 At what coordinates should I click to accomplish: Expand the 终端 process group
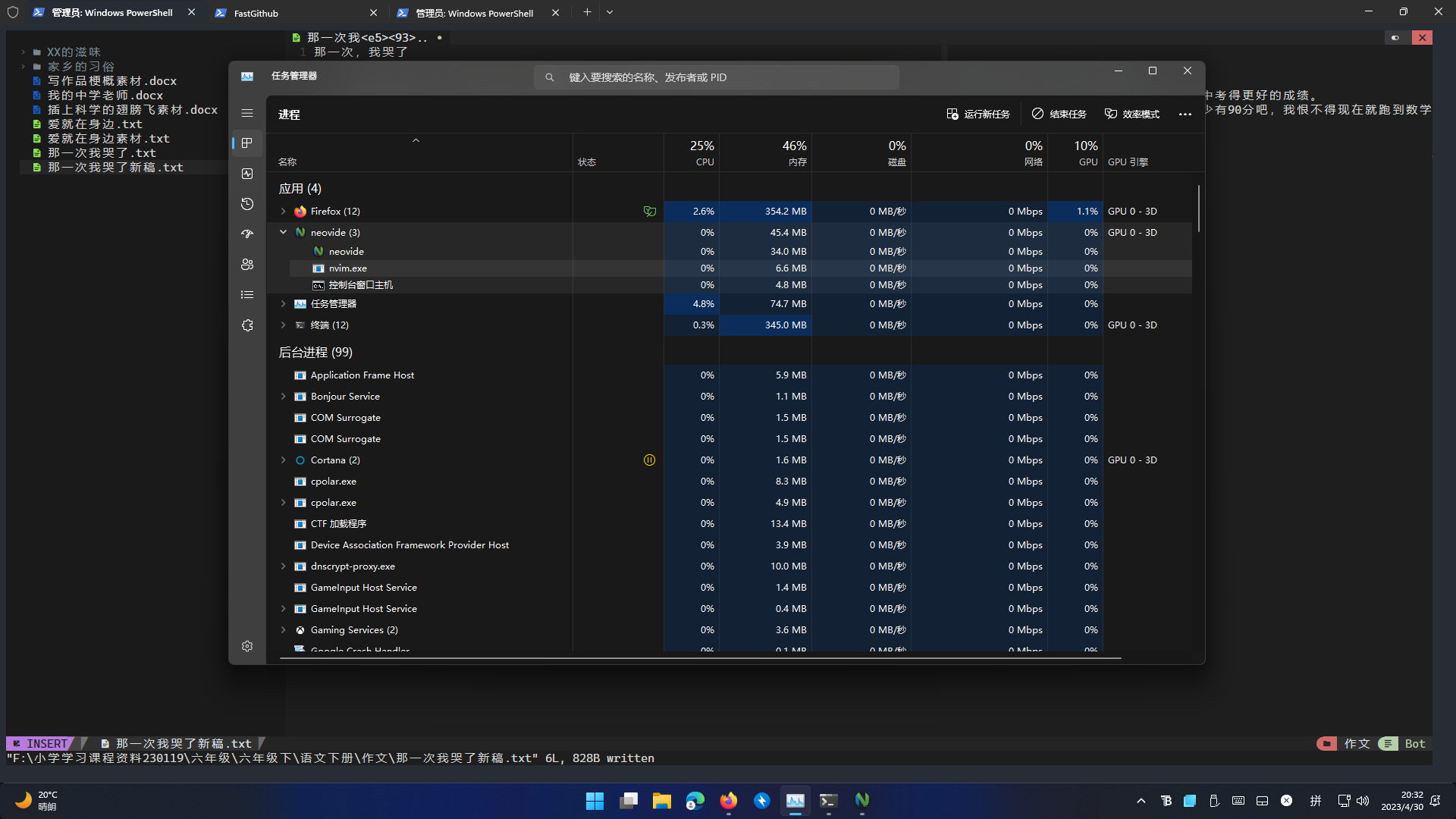point(284,325)
